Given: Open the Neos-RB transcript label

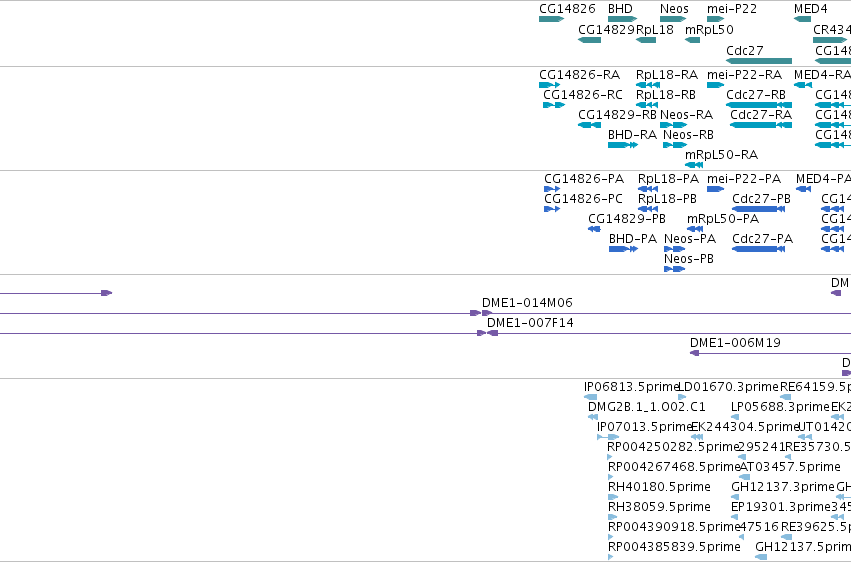Looking at the screenshot, I should [x=688, y=135].
